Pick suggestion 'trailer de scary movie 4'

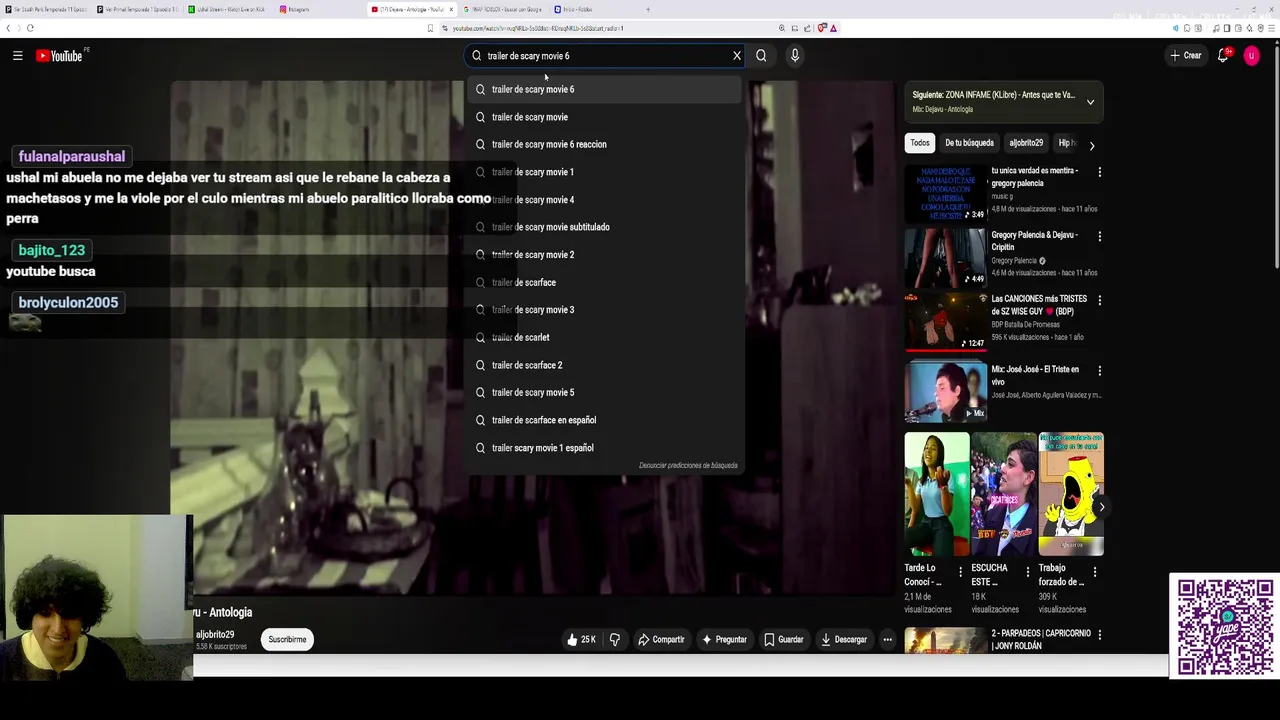pyautogui.click(x=606, y=200)
